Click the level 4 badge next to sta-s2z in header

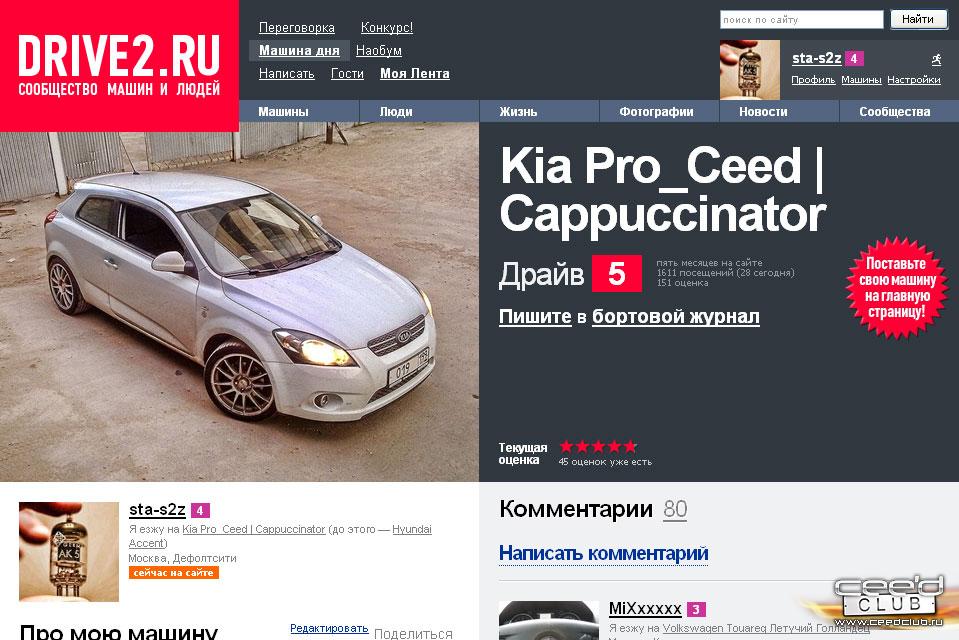pos(854,59)
